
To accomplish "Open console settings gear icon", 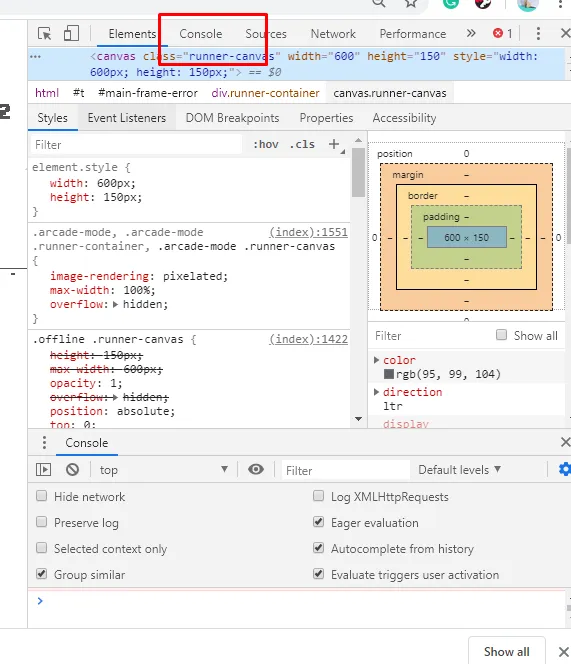I will 565,469.
